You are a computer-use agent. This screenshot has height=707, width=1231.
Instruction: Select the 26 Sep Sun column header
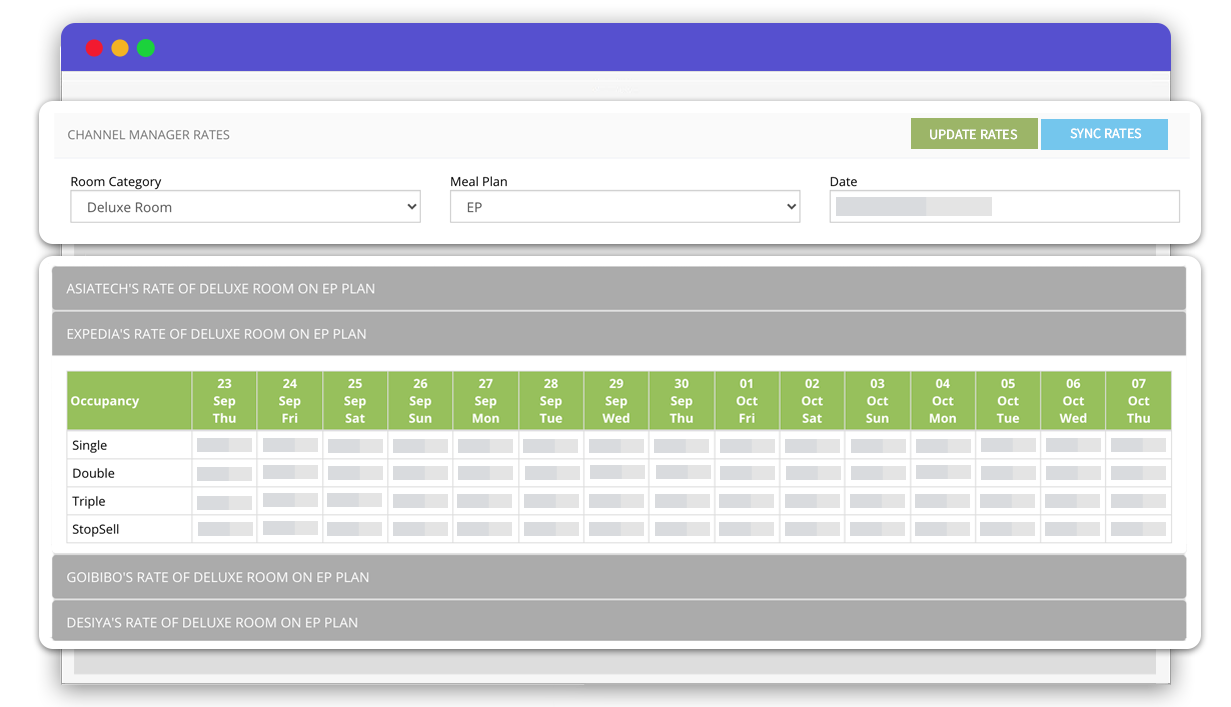(420, 401)
